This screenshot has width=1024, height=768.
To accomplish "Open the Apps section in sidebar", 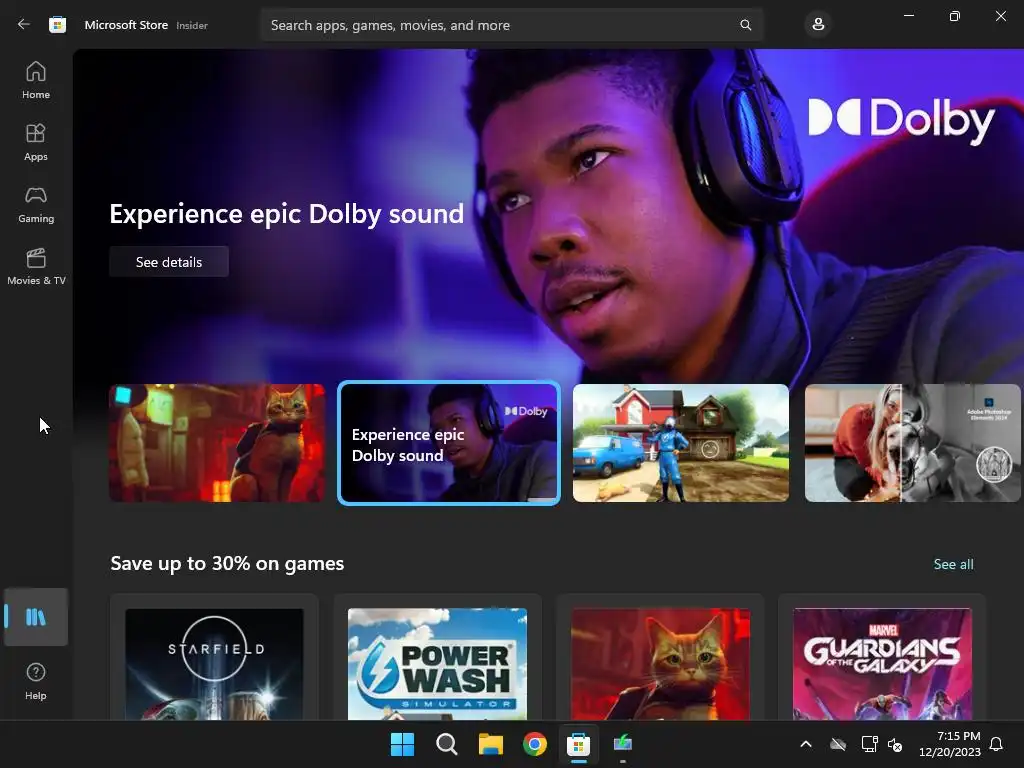I will (36, 142).
